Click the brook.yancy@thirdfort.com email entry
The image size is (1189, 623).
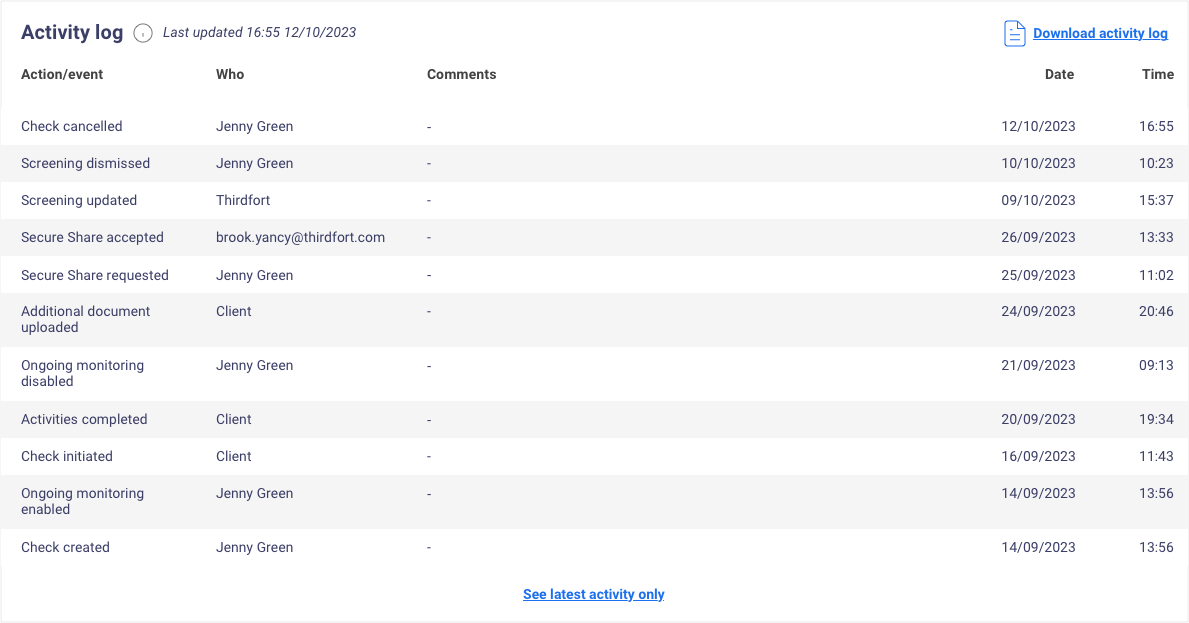tap(300, 237)
